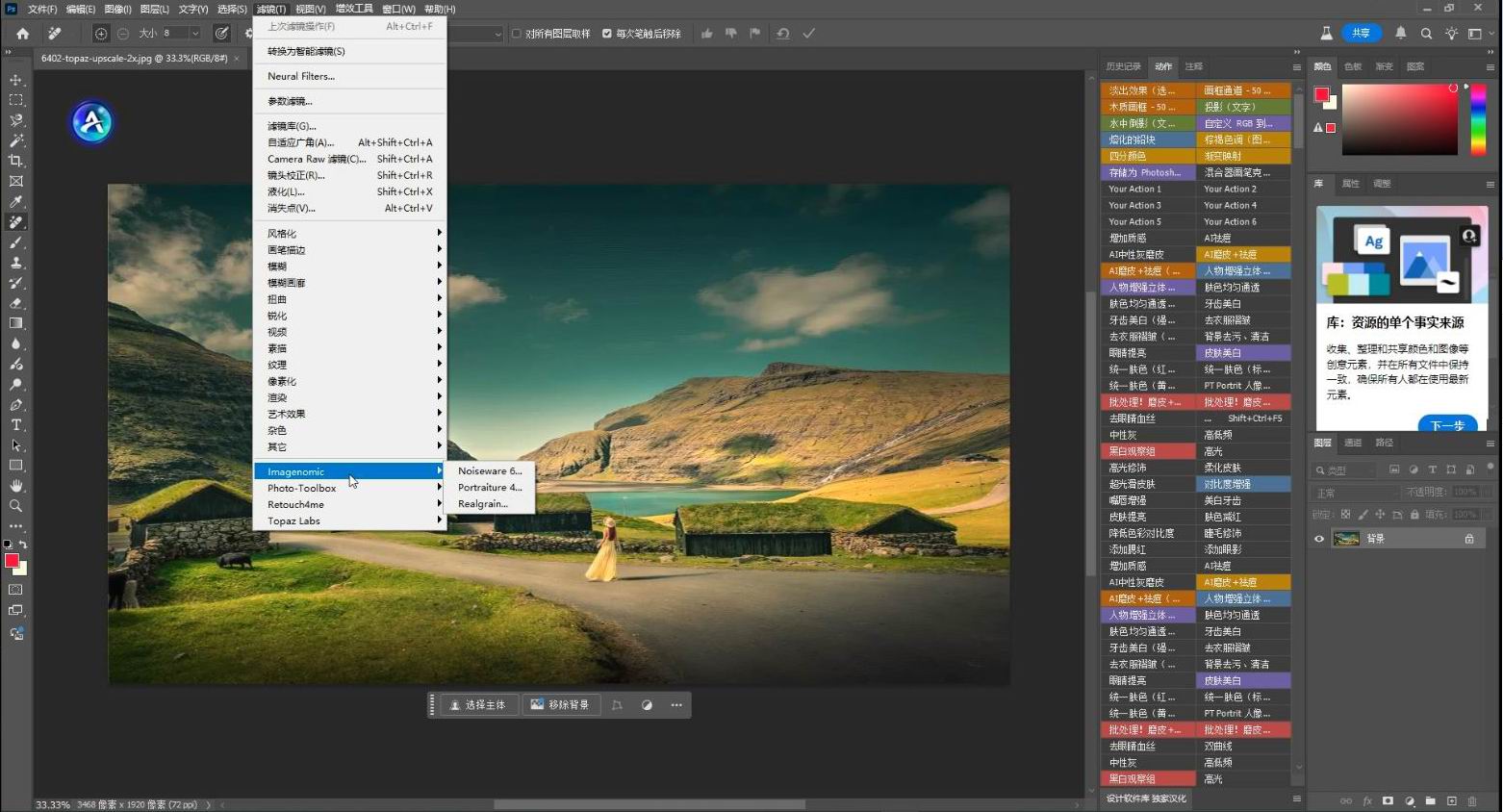Commit with the checkmark icon
Image resolution: width=1503 pixels, height=812 pixels.
coord(809,34)
